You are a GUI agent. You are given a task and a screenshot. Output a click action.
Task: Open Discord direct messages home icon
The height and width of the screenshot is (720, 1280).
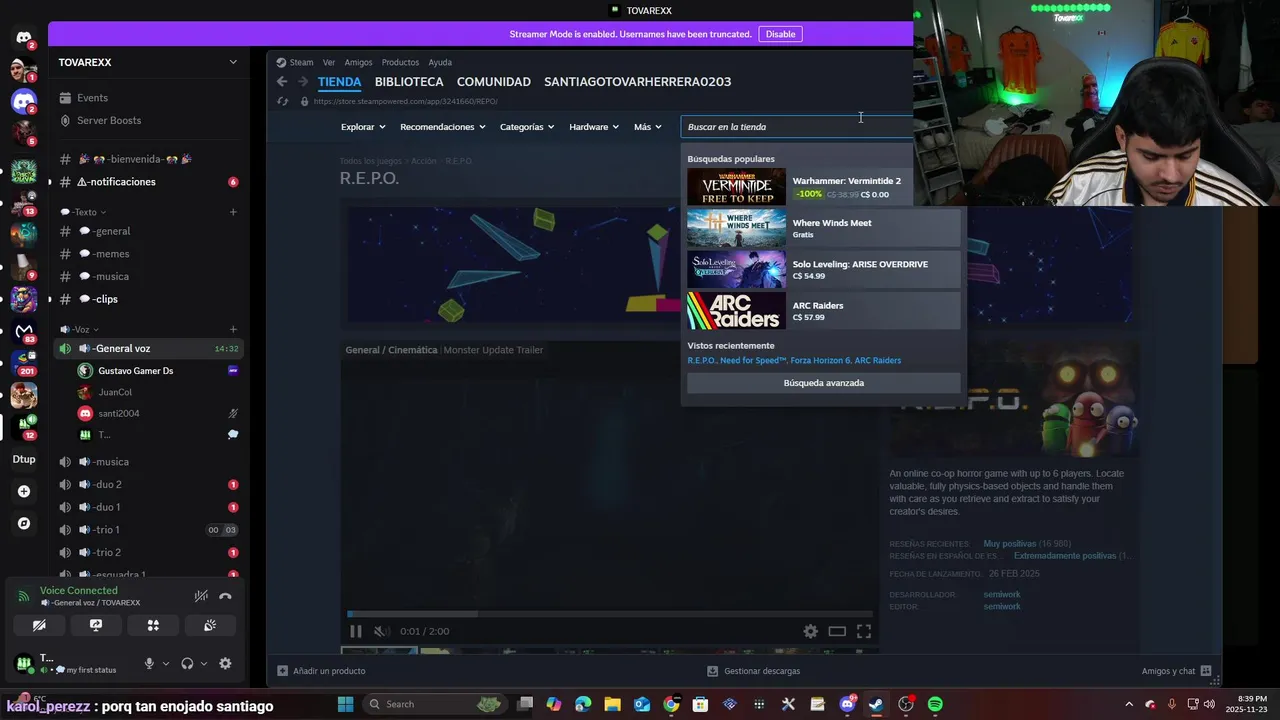(x=24, y=37)
